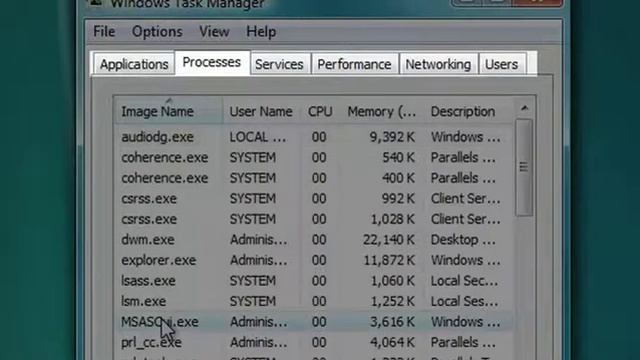Select the dwm.exe process
Image resolution: width=640 pixels, height=360 pixels.
coord(148,240)
